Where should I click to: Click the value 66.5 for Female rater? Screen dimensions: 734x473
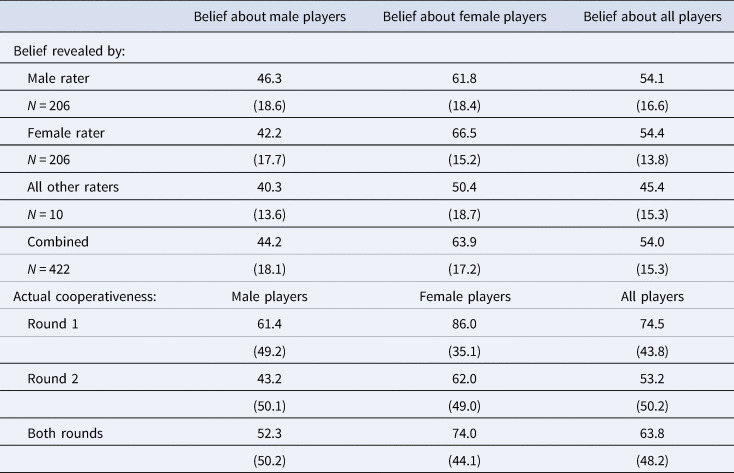point(464,133)
